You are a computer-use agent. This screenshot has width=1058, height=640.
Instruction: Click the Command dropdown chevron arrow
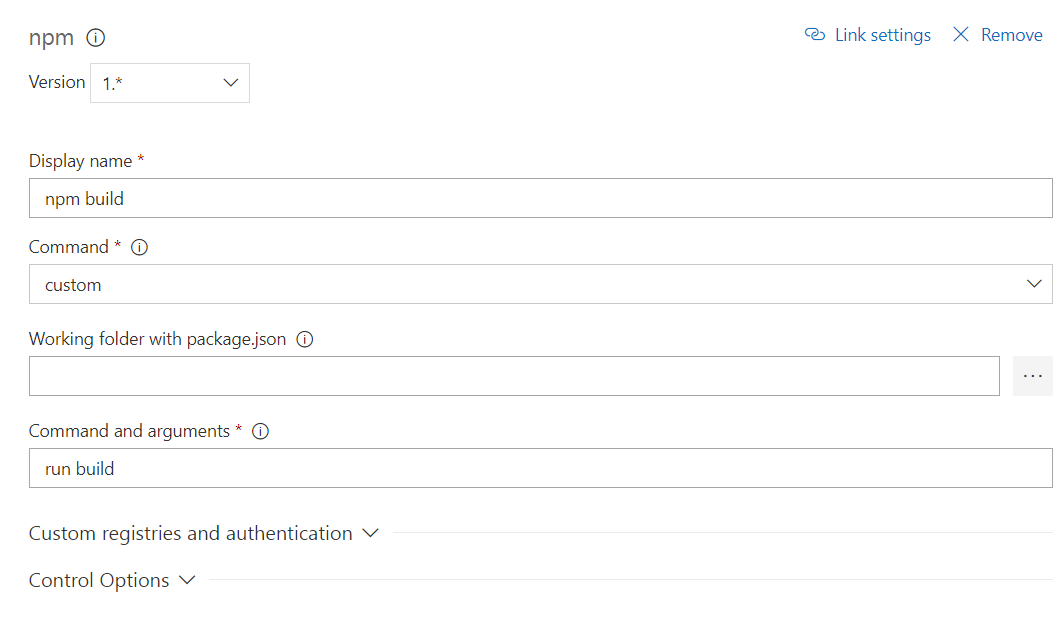tap(1035, 285)
